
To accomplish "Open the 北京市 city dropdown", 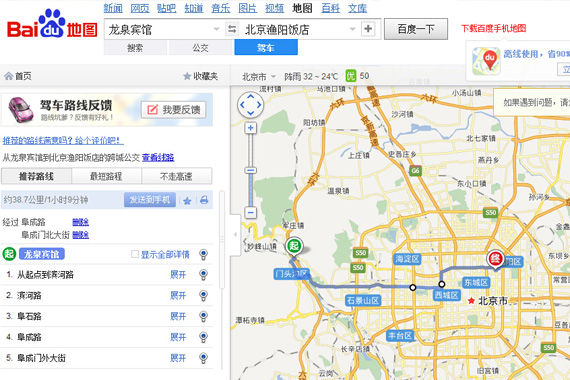I will [259, 76].
